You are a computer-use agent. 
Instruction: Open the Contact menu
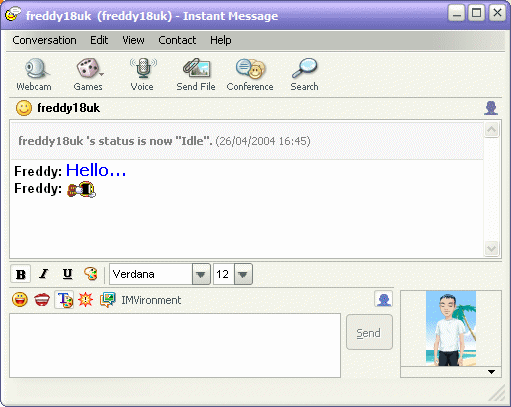point(177,40)
